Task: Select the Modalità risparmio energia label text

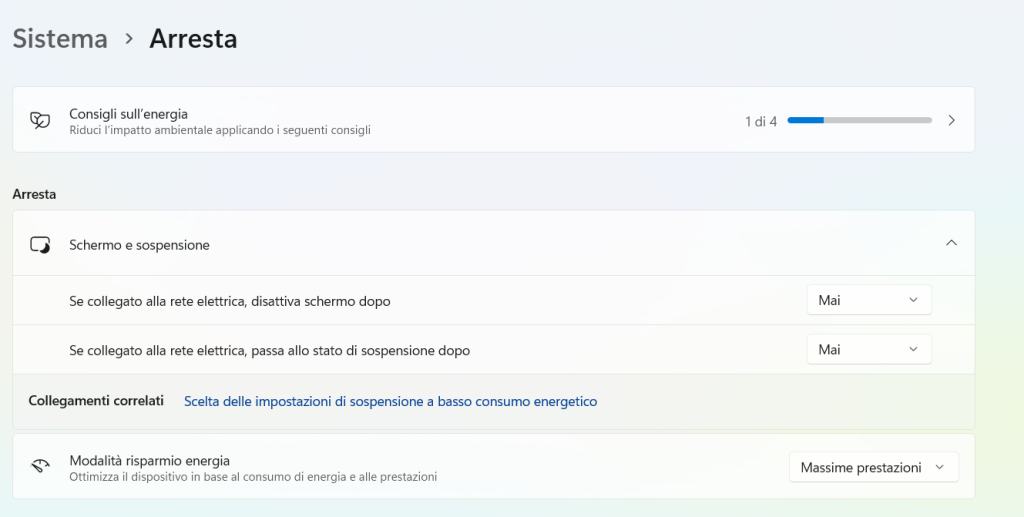Action: click(149, 461)
